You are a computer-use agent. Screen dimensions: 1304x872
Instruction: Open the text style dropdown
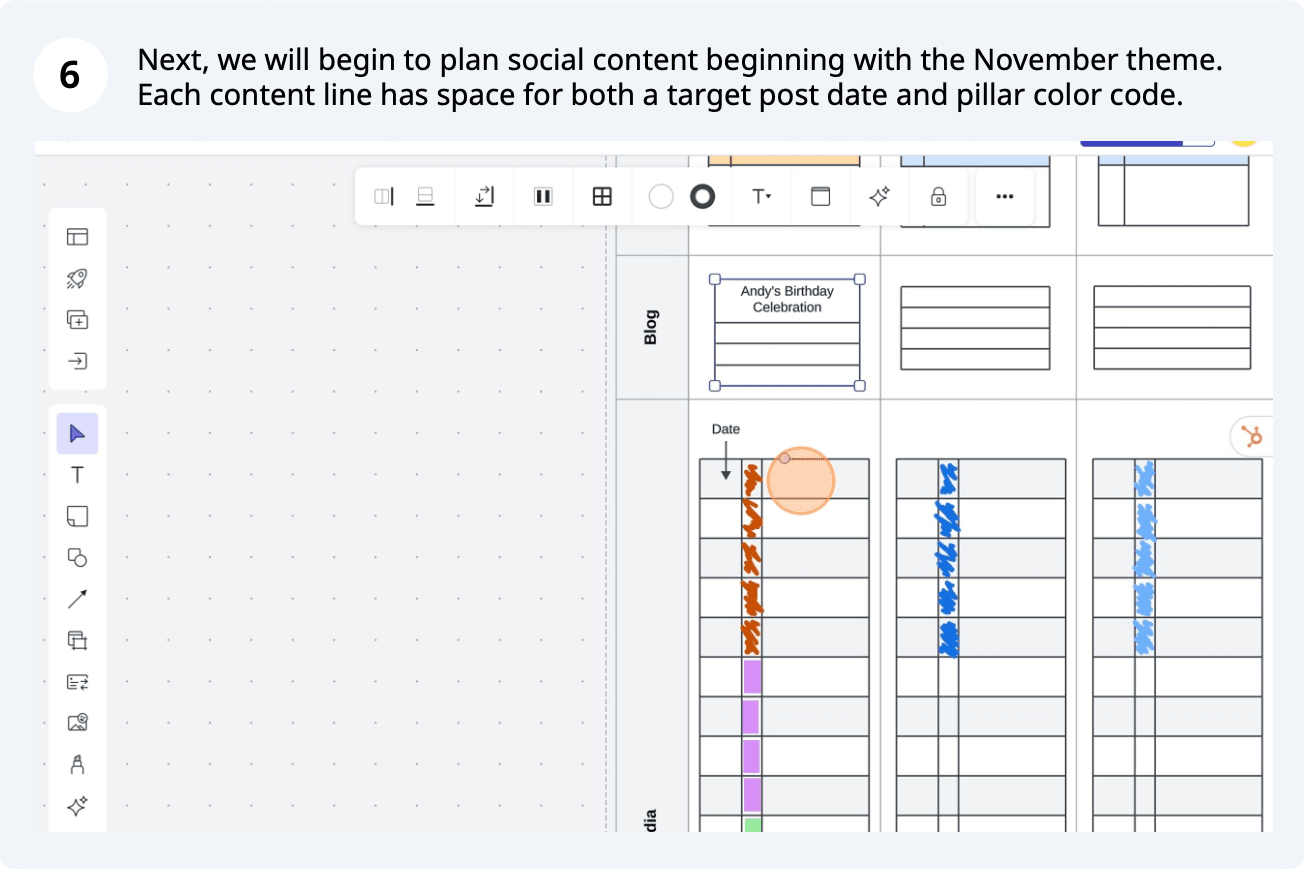tap(762, 197)
